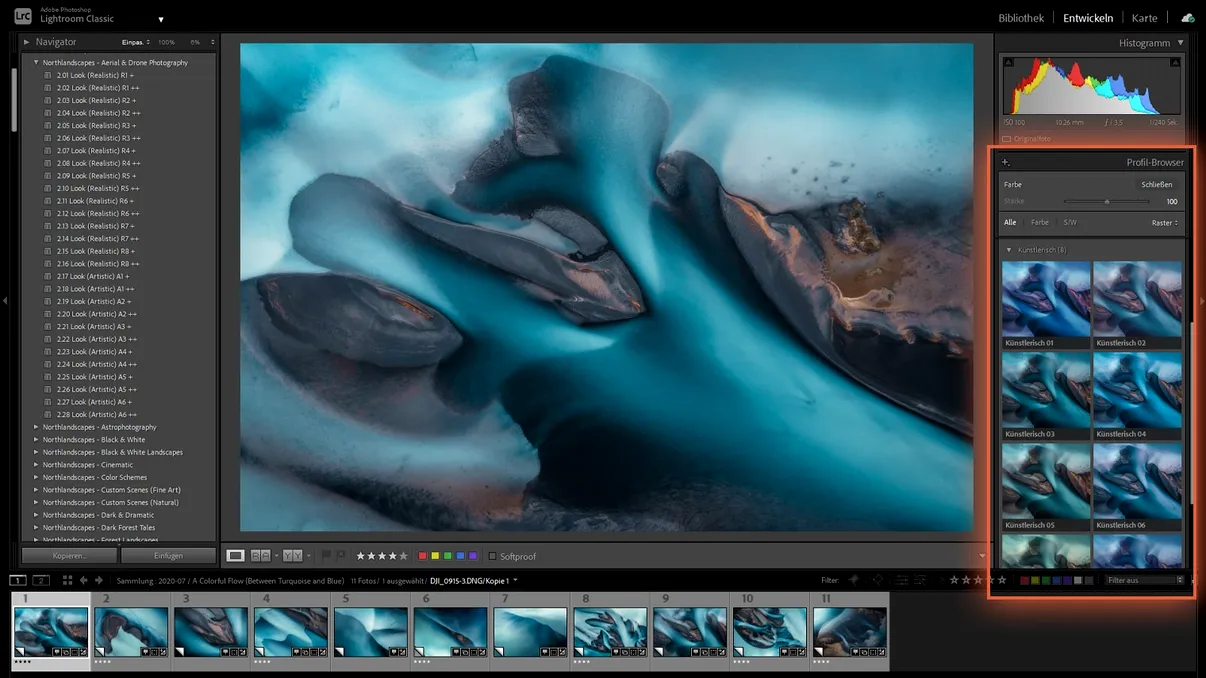Click the next photo arrow in the filmstrip bar

tap(97, 579)
